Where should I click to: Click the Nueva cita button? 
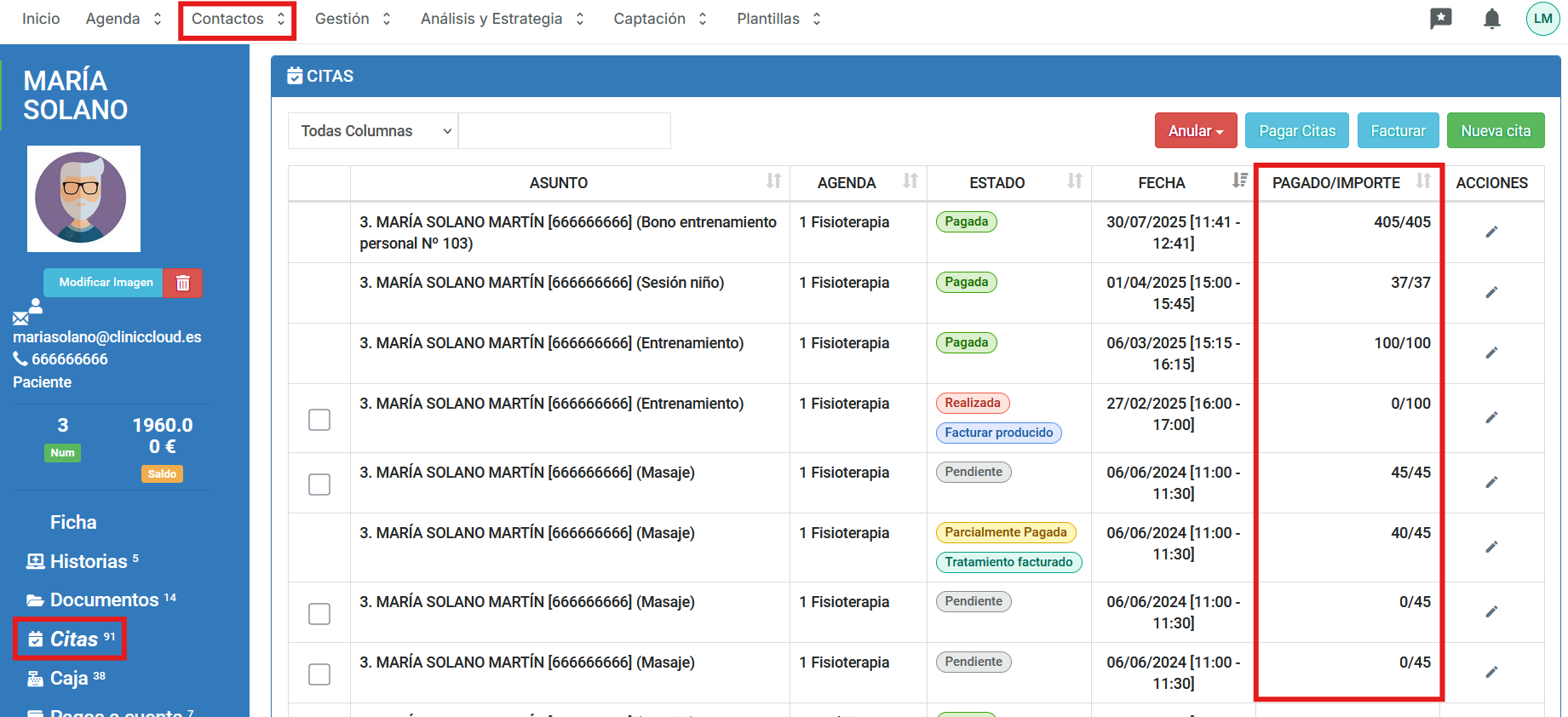1495,131
